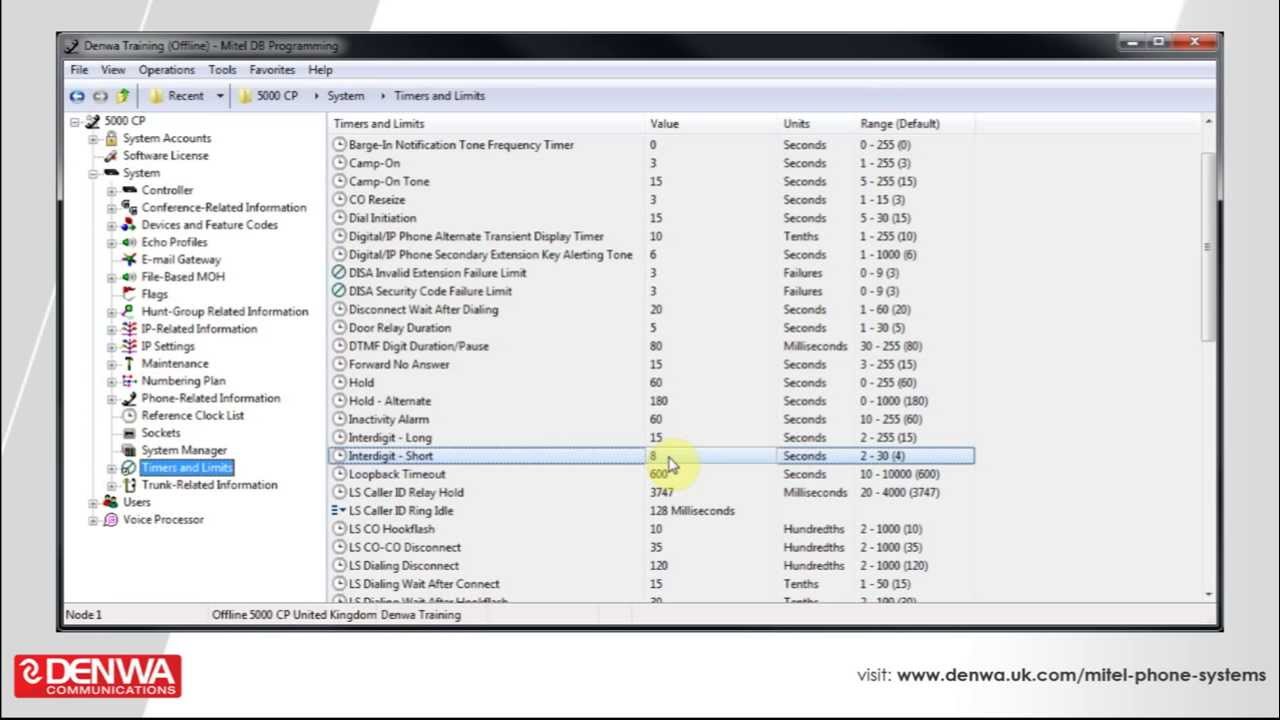Click the IP-Related Information icon
Viewport: 1280px width, 720px height.
(129, 329)
